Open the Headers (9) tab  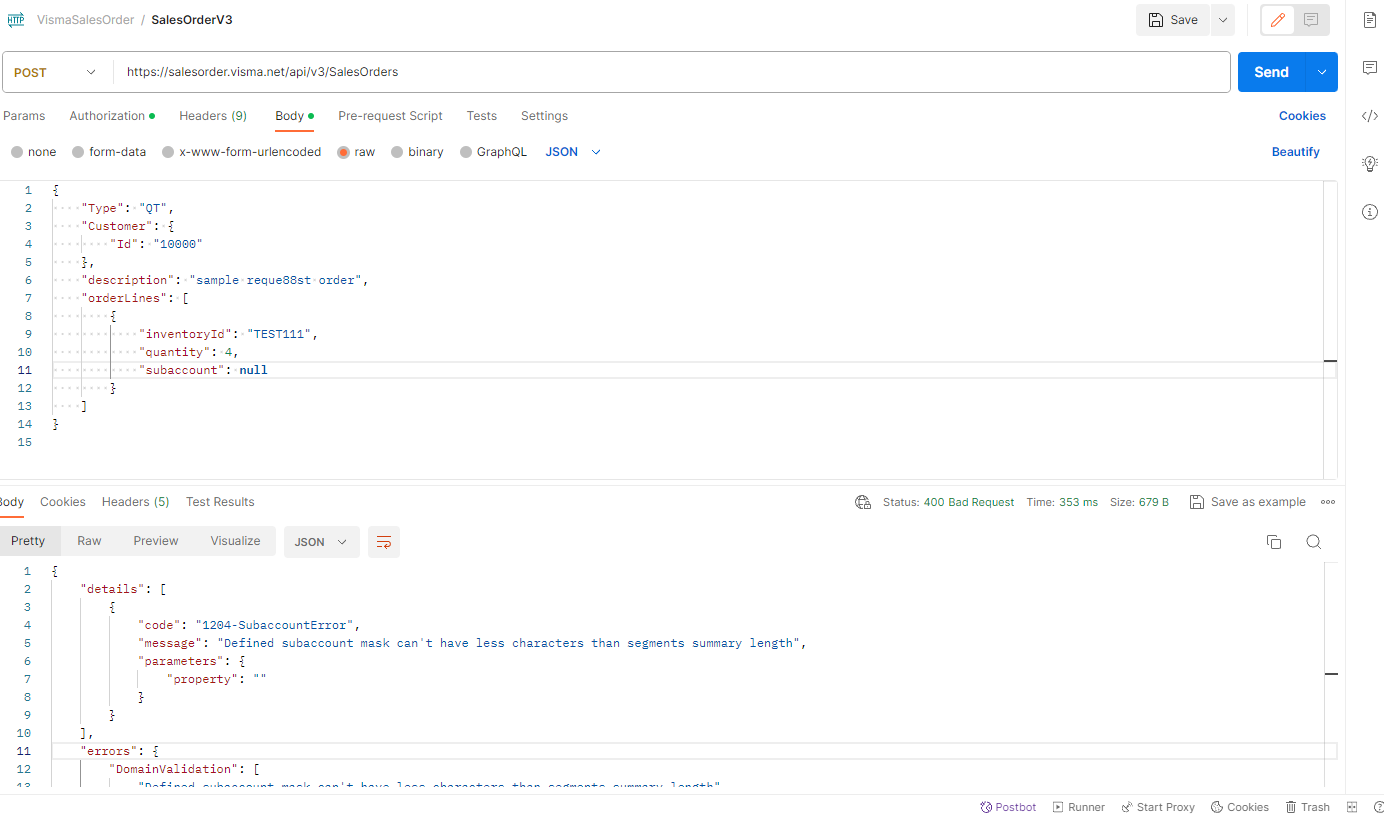tap(212, 115)
